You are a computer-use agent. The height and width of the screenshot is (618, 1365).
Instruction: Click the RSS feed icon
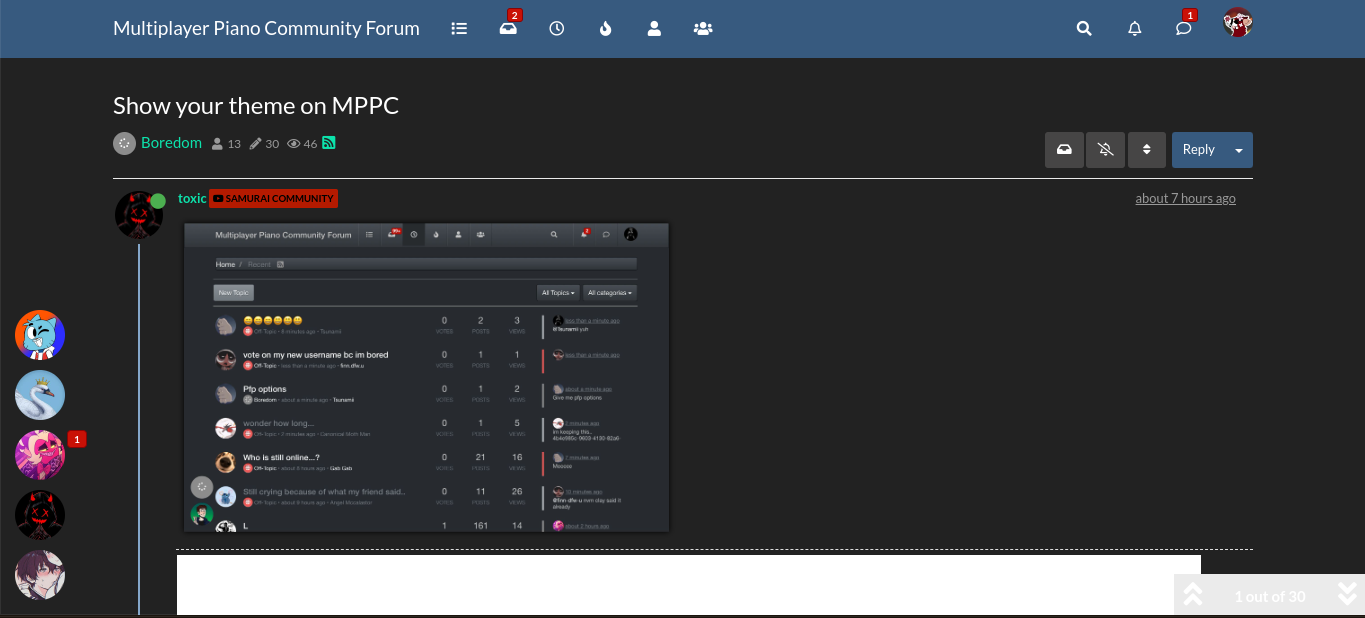click(x=328, y=143)
